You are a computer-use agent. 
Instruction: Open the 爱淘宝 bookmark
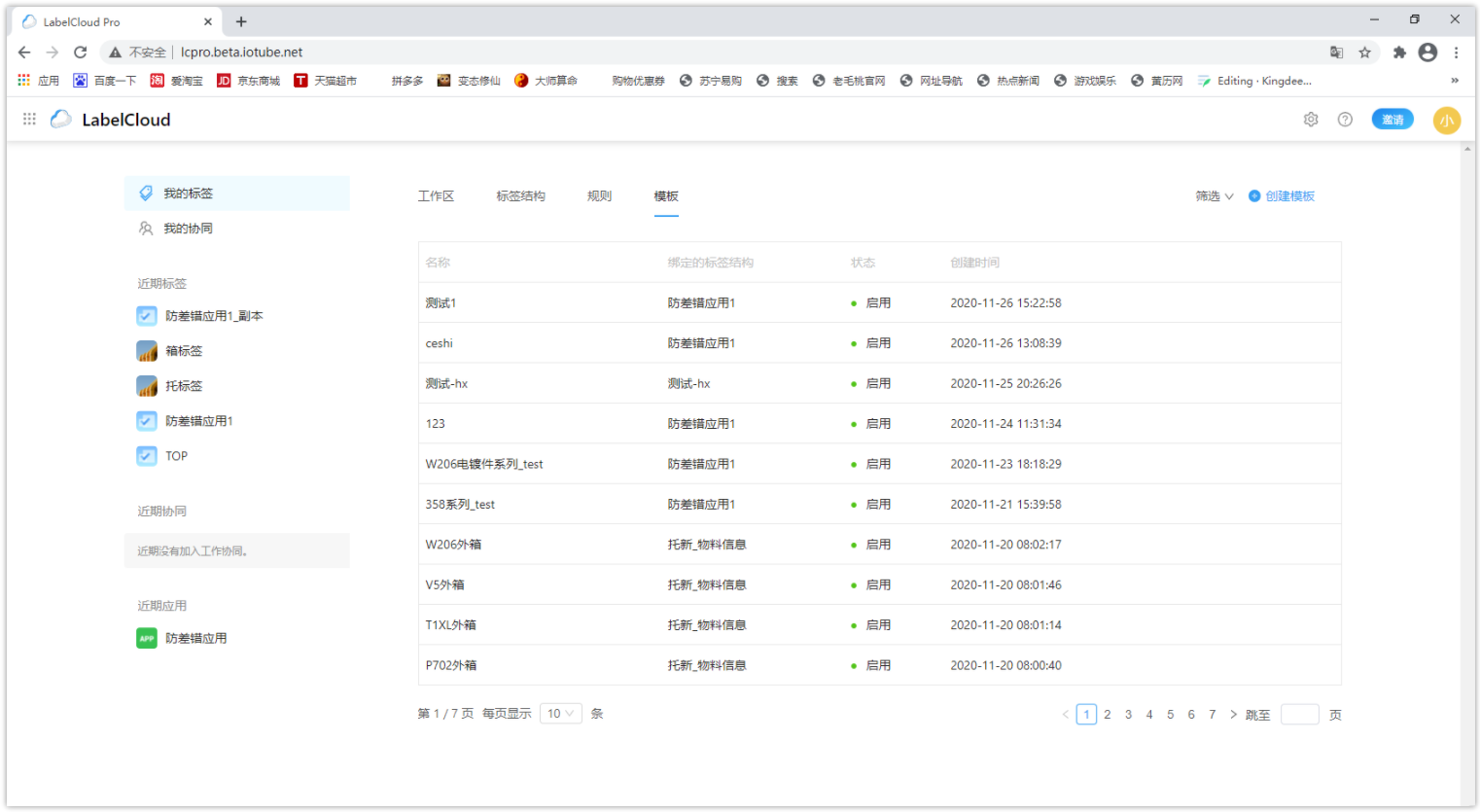[x=176, y=81]
